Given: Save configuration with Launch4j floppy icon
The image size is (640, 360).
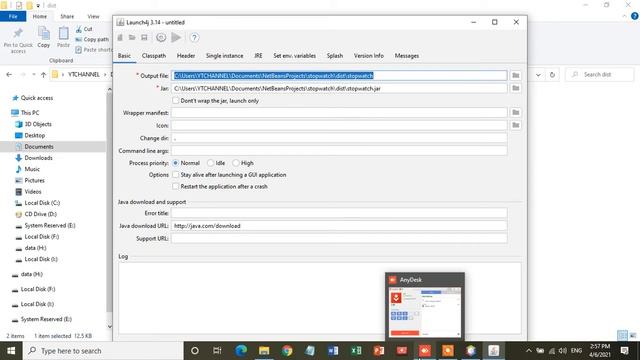Looking at the screenshot, I should click(x=144, y=38).
